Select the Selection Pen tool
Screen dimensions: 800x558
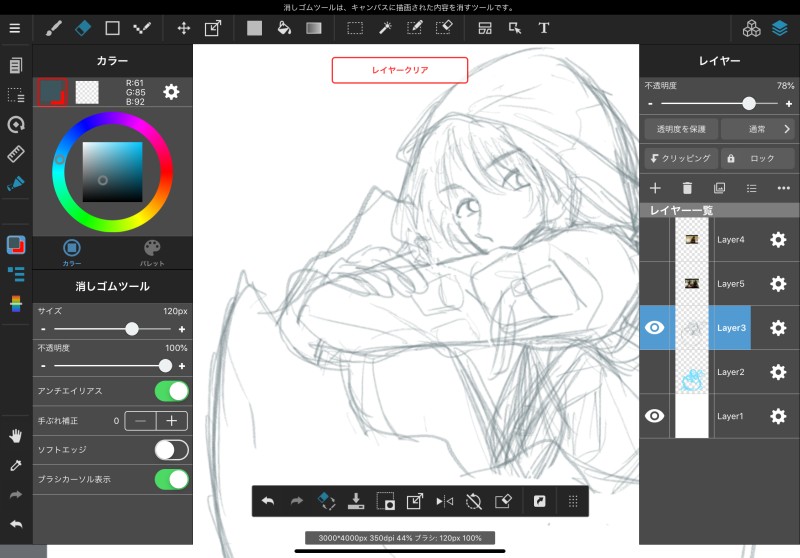(414, 28)
